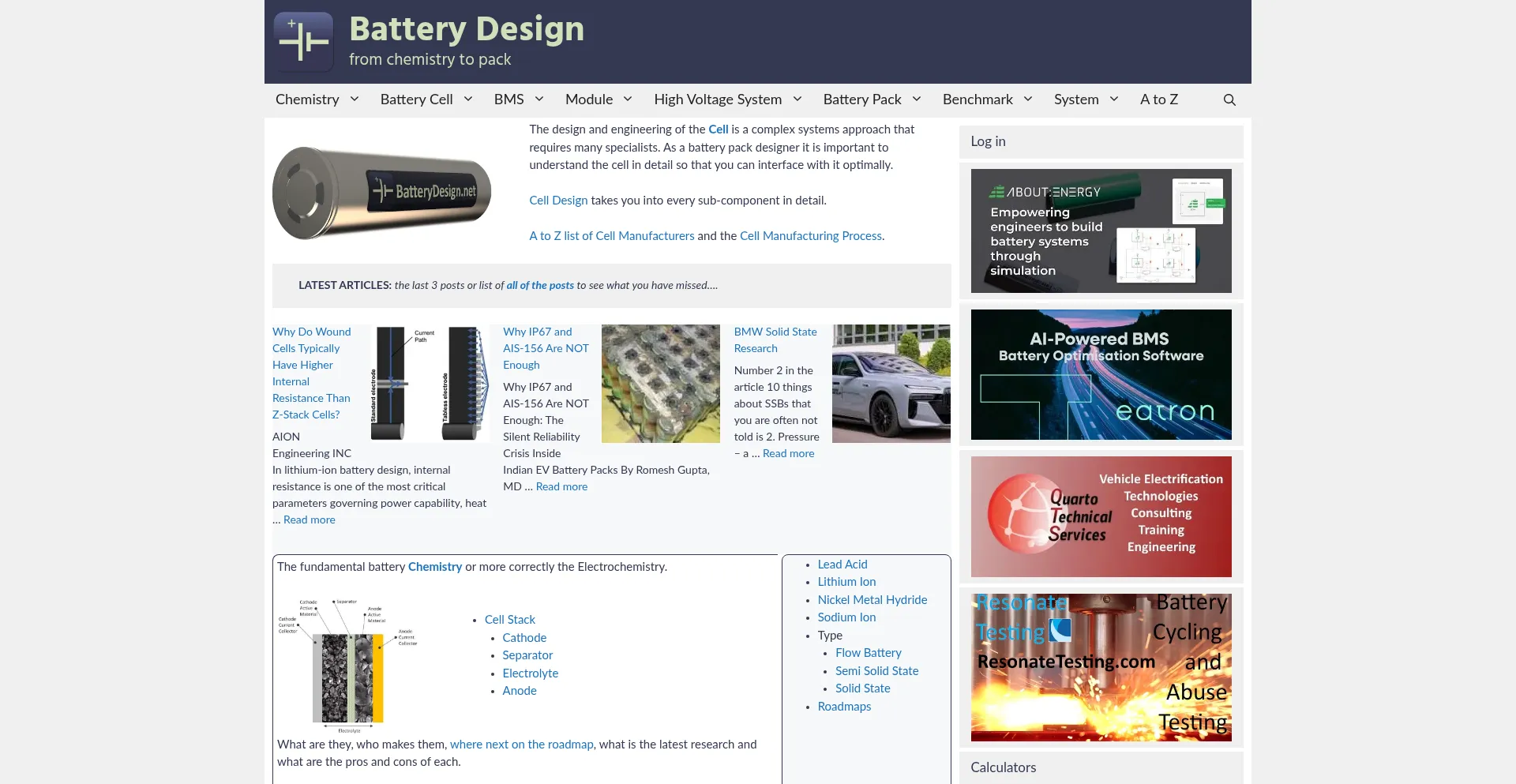Select the A to Z menu item
The image size is (1516, 784).
point(1158,99)
